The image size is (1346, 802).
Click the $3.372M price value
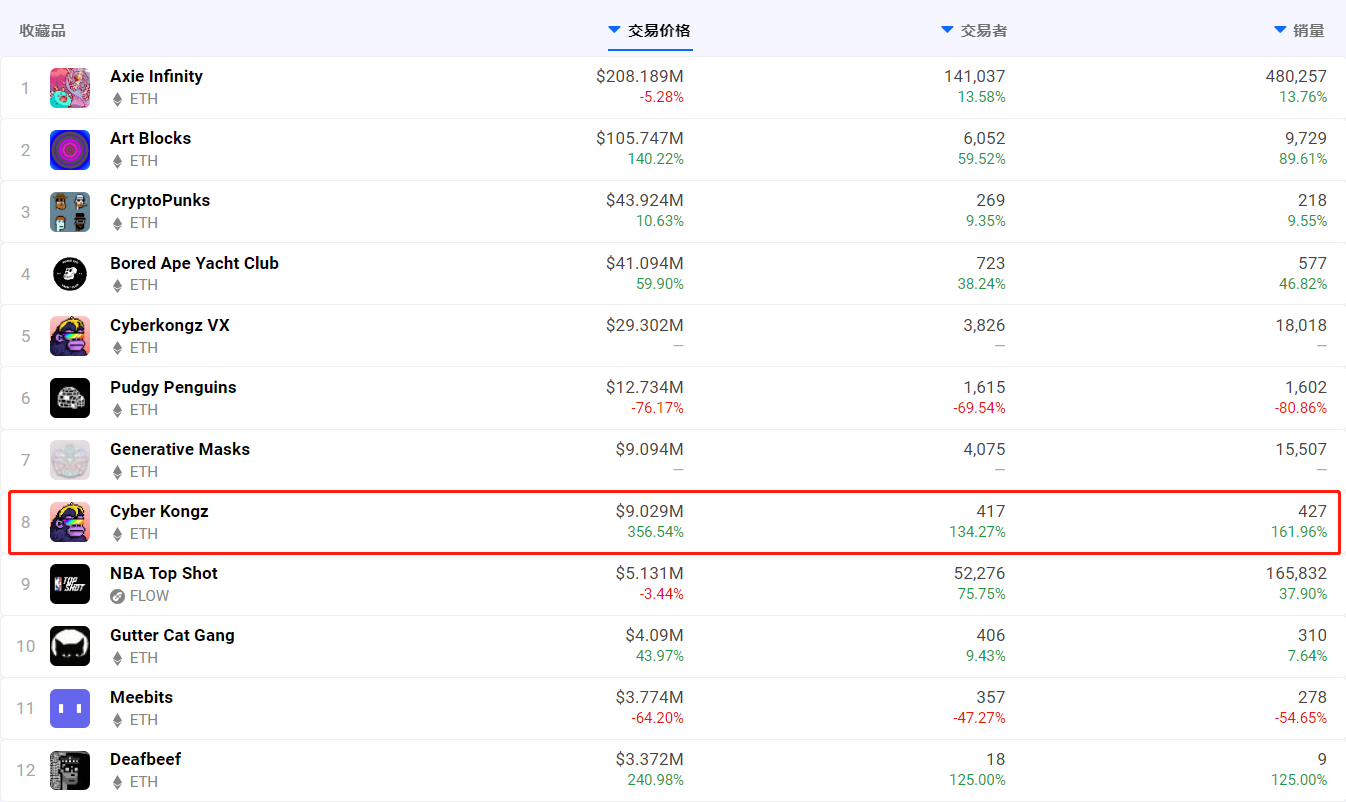click(x=650, y=759)
